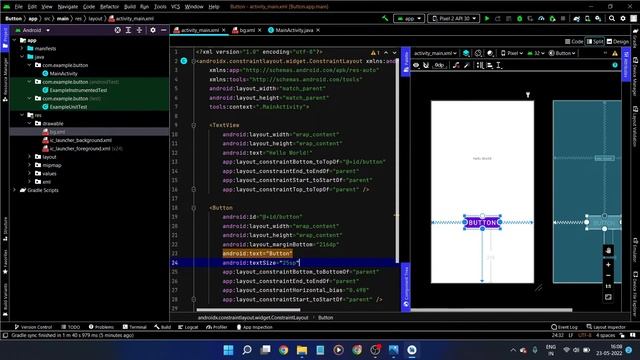Expand the mipmap folder
This screenshot has height=360, width=640.
(29, 165)
